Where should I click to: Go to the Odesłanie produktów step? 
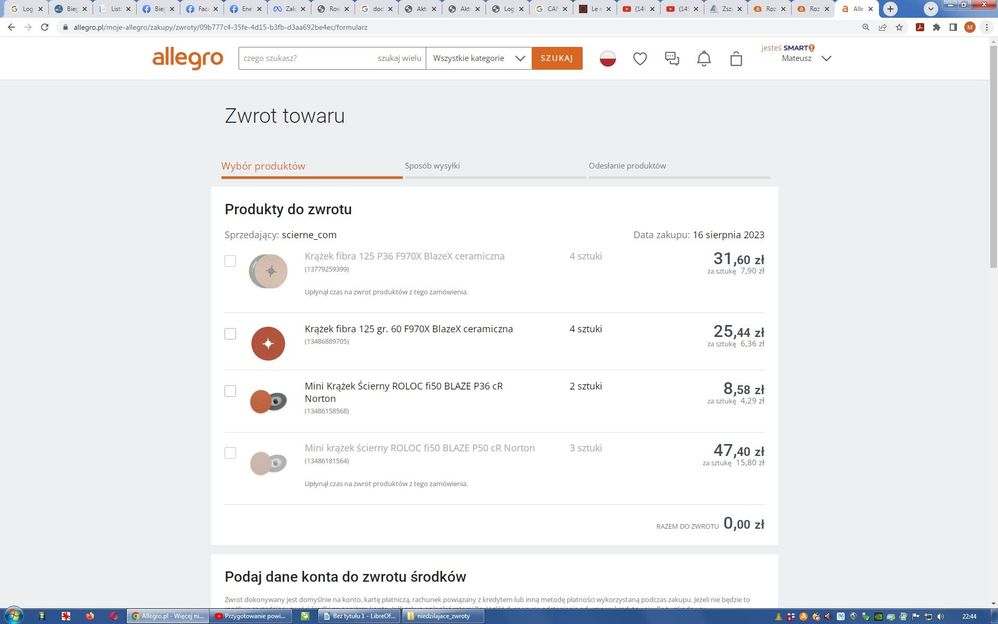click(x=627, y=166)
